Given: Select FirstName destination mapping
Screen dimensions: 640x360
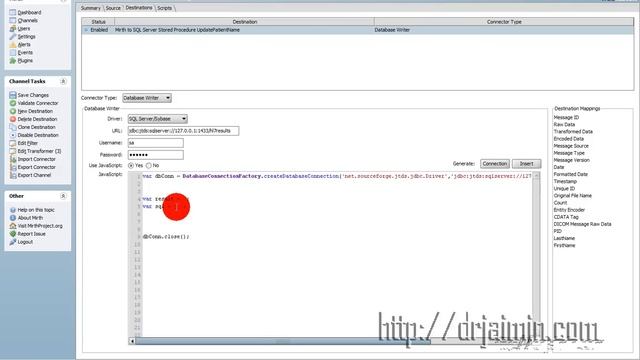Looking at the screenshot, I should tap(564, 245).
